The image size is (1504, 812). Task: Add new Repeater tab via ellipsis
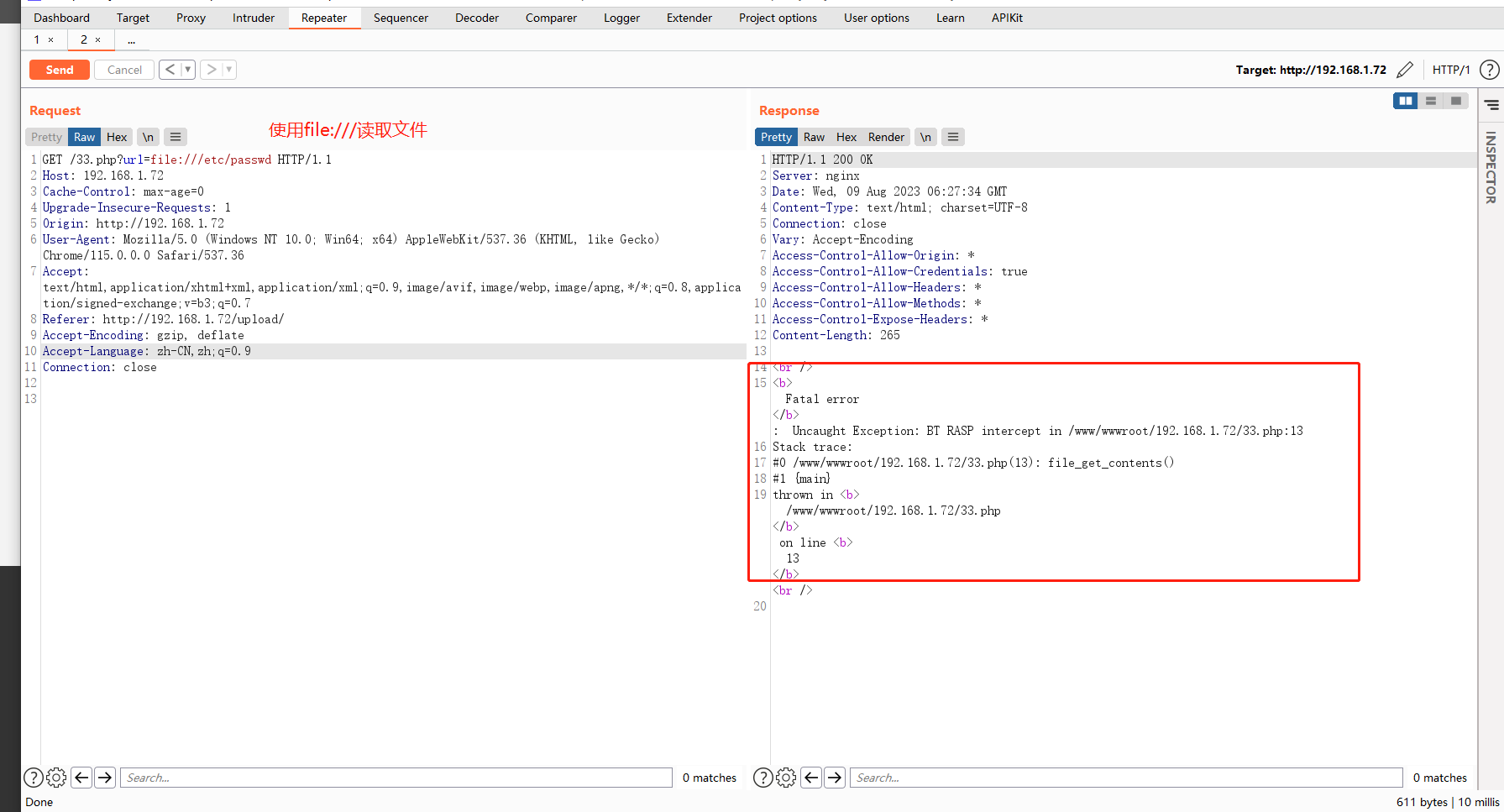[132, 39]
